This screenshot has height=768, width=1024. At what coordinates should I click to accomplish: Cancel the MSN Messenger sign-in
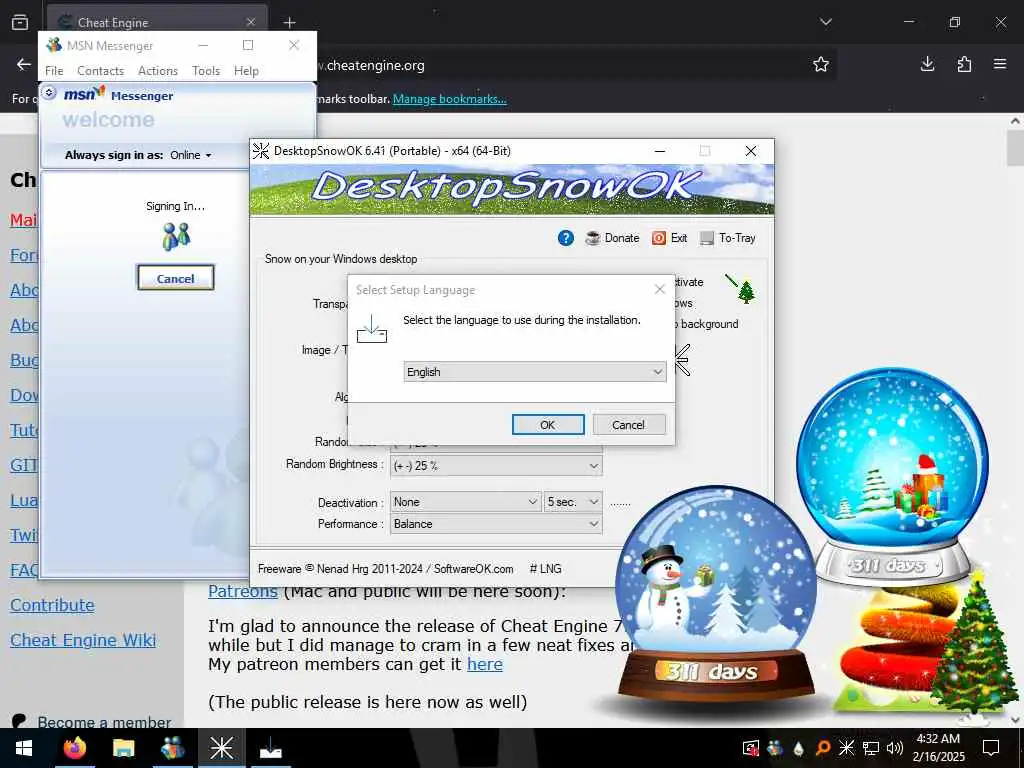coord(175,278)
